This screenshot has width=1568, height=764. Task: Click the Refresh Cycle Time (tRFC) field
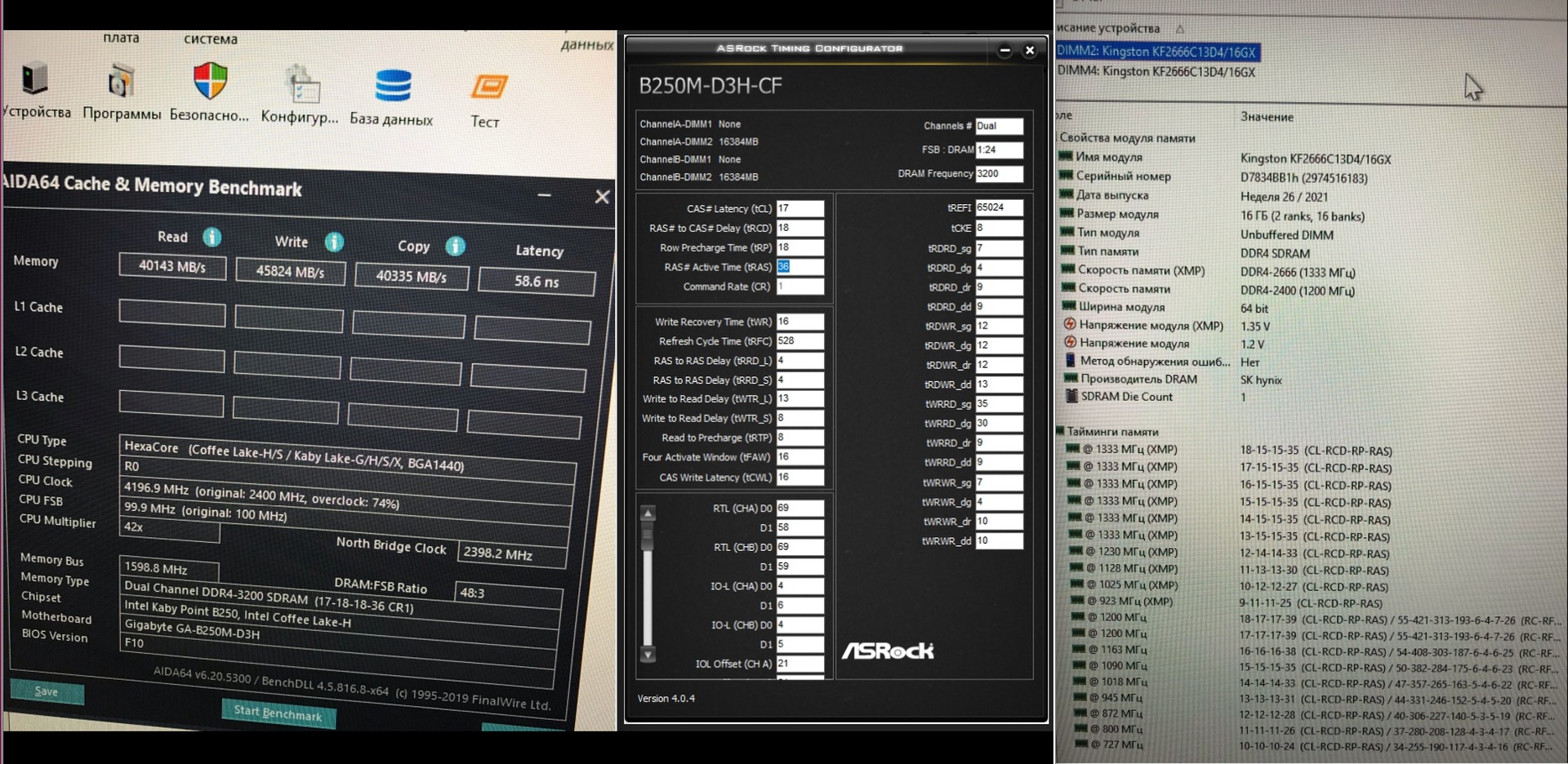(800, 341)
